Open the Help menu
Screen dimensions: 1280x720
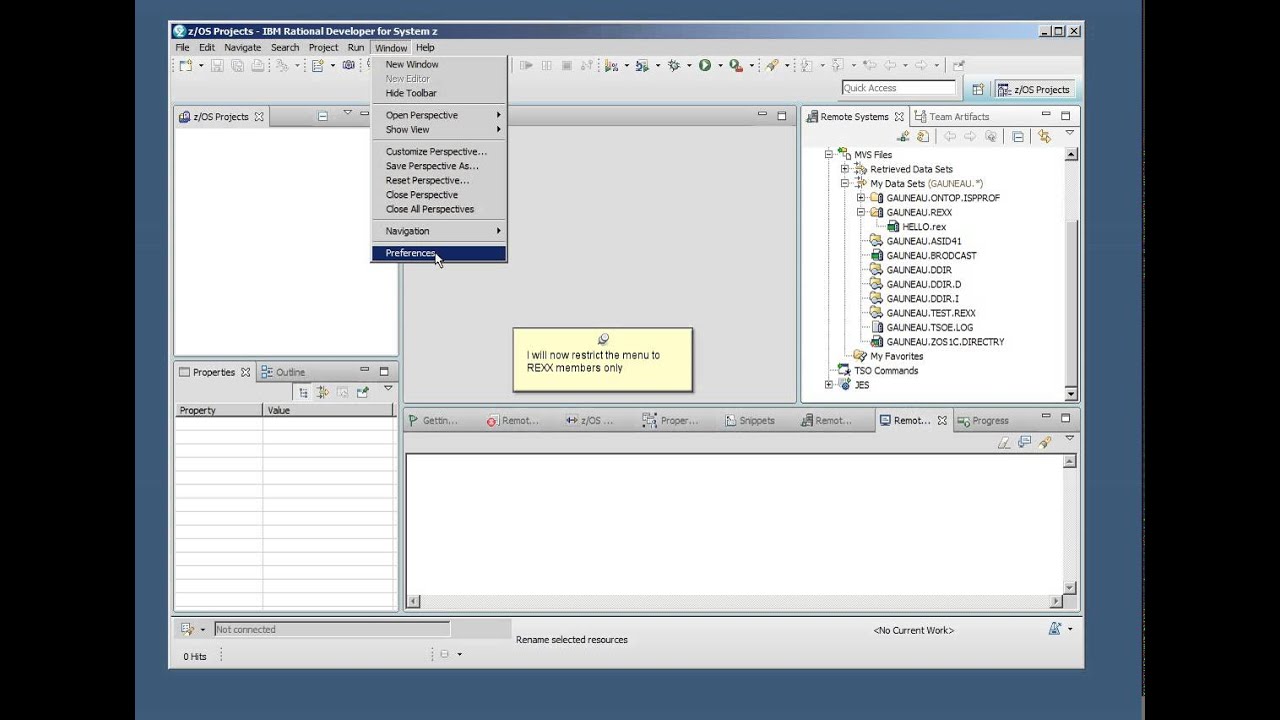tap(425, 47)
